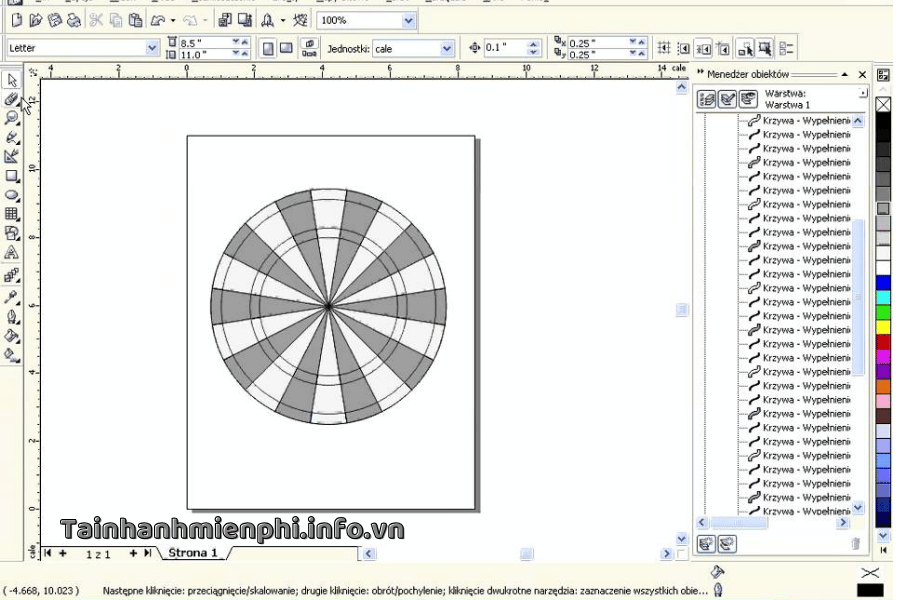Choose the Ellipse tool in toolbox
Image resolution: width=900 pixels, height=600 pixels.
[x=12, y=195]
